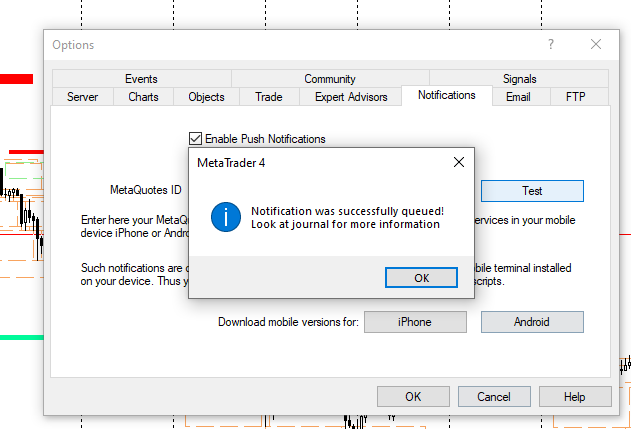Switch to the Community tab
631x429 pixels.
pos(330,78)
